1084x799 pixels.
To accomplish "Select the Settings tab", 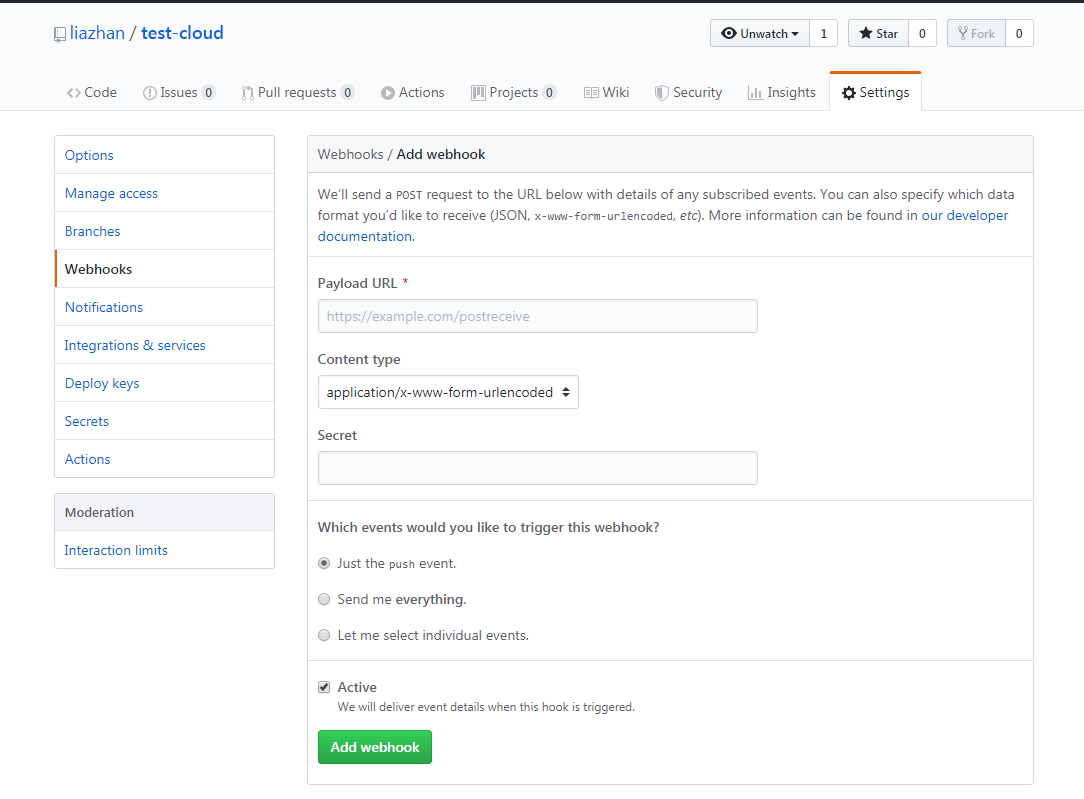I will [x=875, y=93].
